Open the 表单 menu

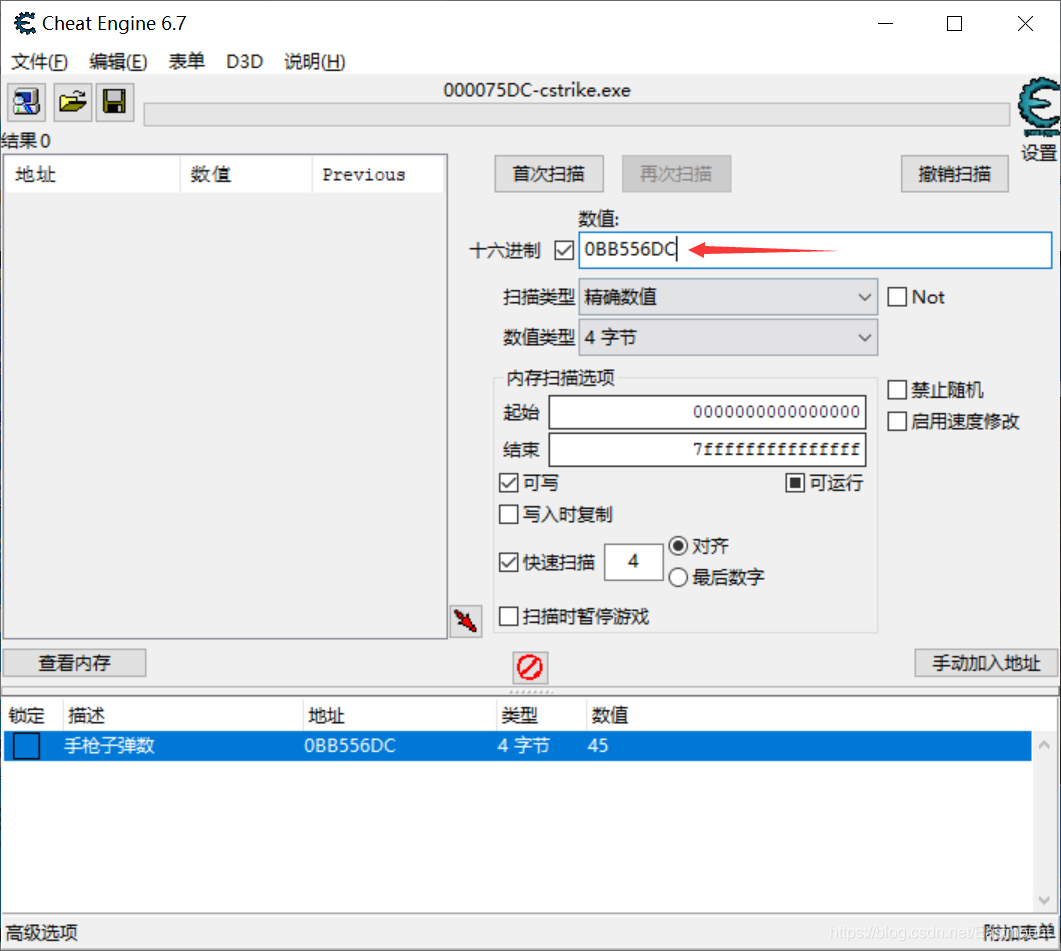click(x=187, y=62)
